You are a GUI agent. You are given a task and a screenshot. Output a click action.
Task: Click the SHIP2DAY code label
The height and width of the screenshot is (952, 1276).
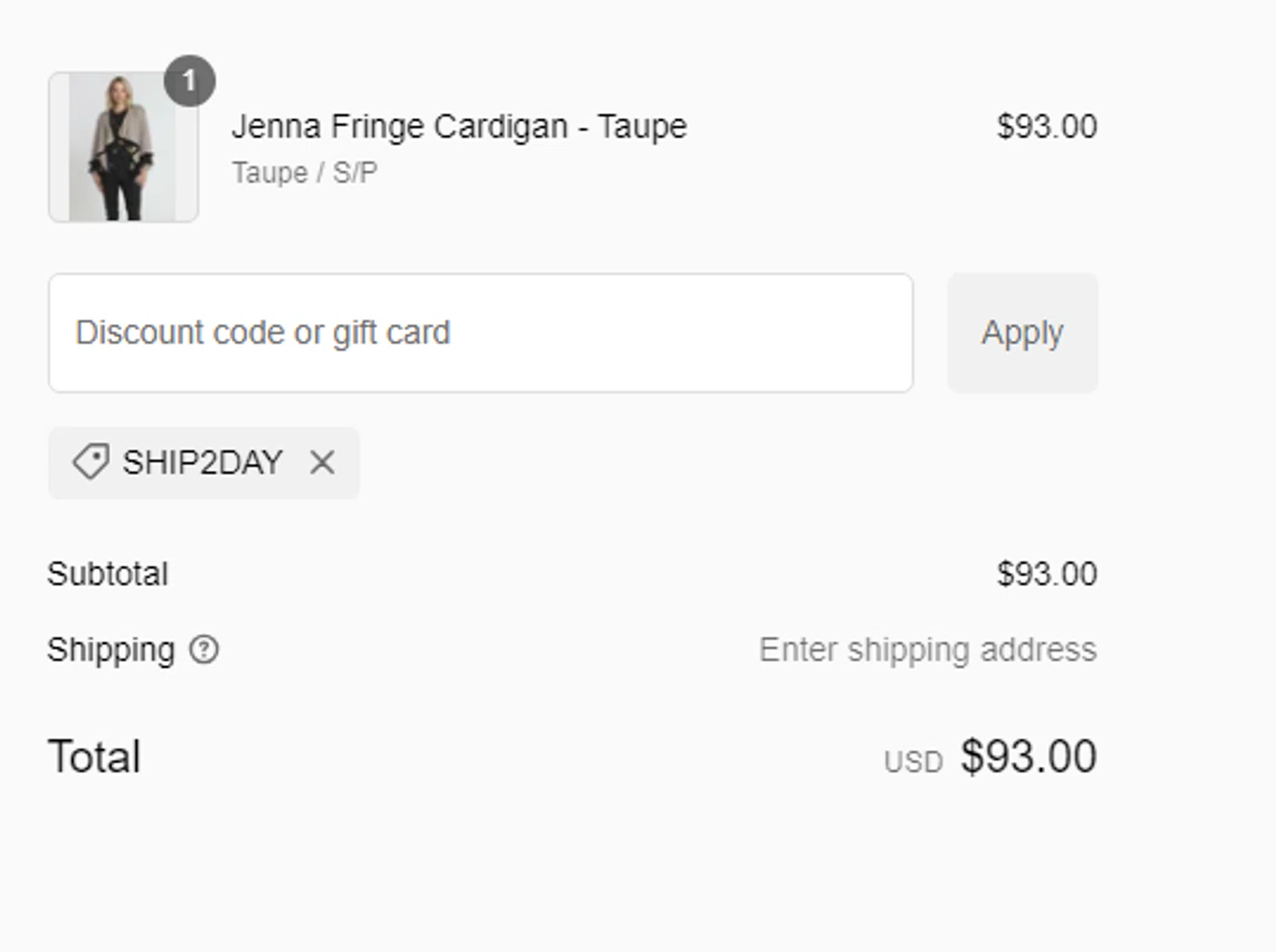(x=202, y=463)
